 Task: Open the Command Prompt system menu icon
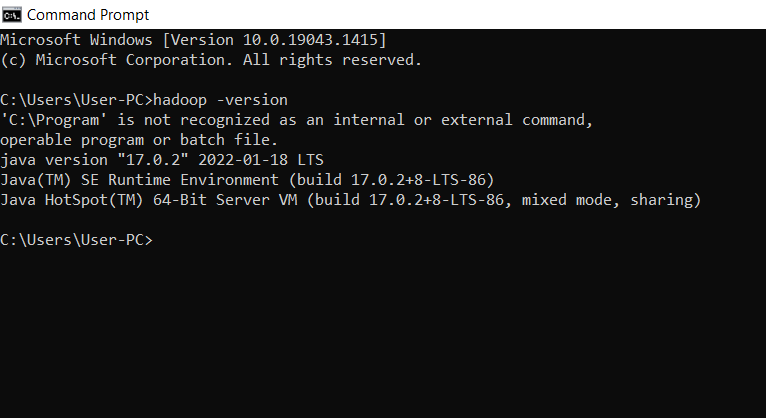tap(11, 15)
